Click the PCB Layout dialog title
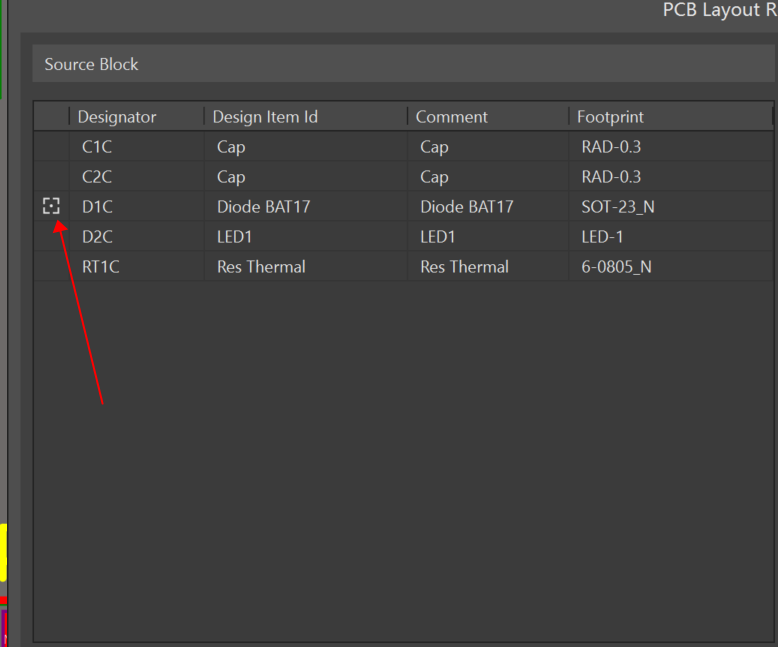The height and width of the screenshot is (647, 778). pos(718,10)
